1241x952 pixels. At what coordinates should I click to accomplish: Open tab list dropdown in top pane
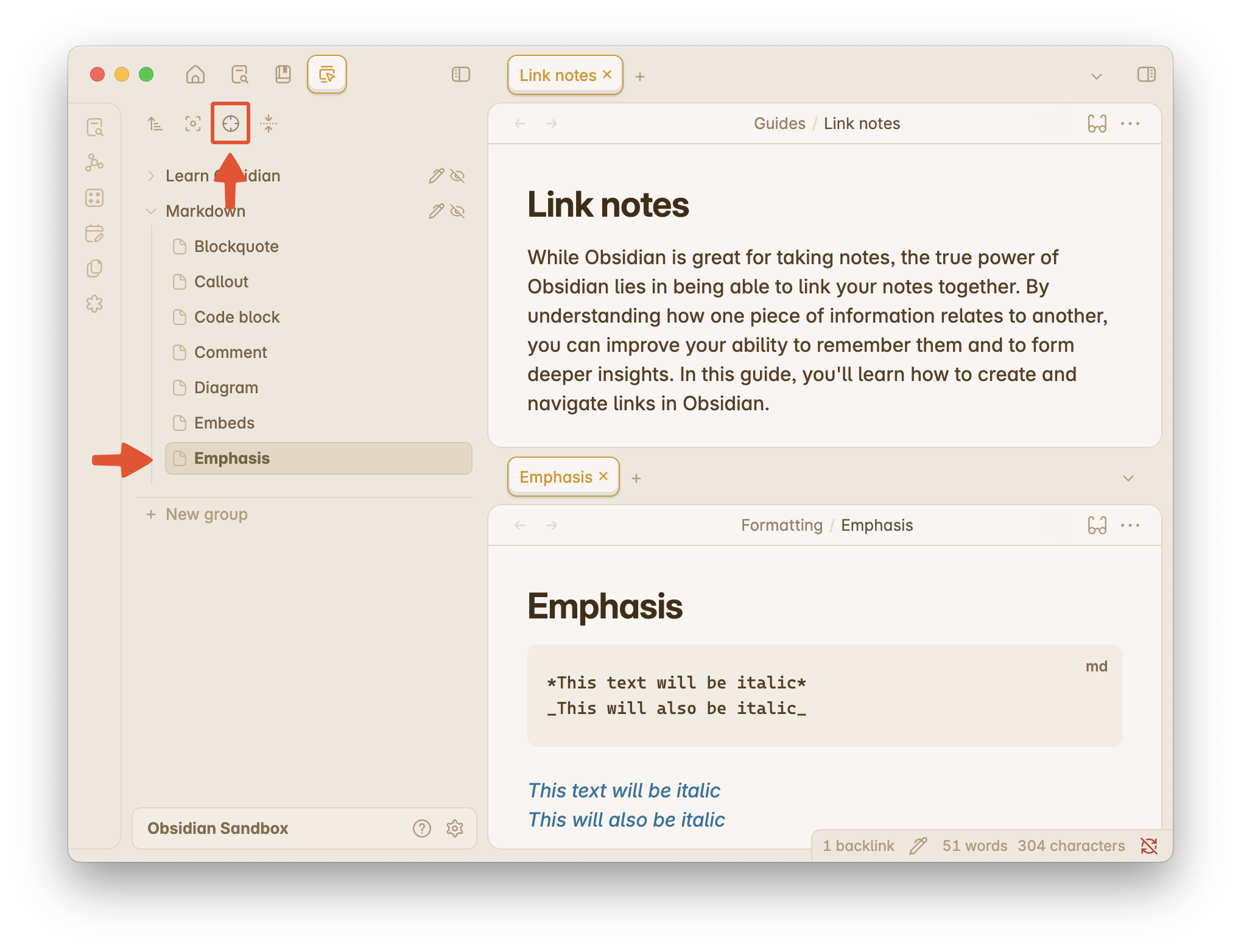(x=1097, y=77)
